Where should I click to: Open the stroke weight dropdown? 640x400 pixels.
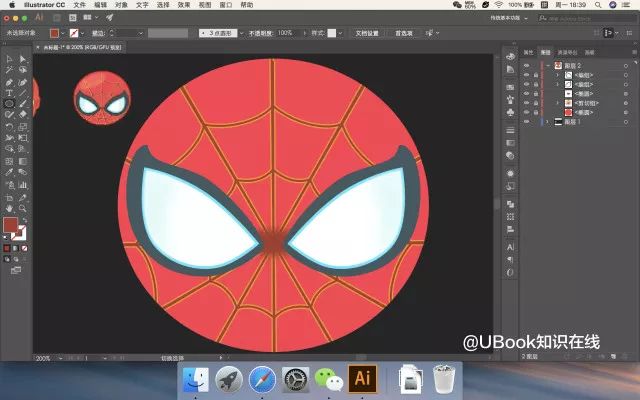coord(140,33)
